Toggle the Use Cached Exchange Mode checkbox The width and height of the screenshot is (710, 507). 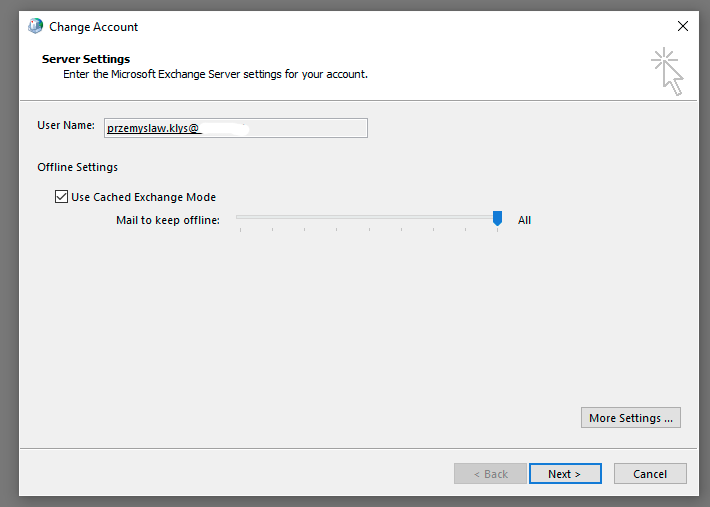(x=61, y=197)
